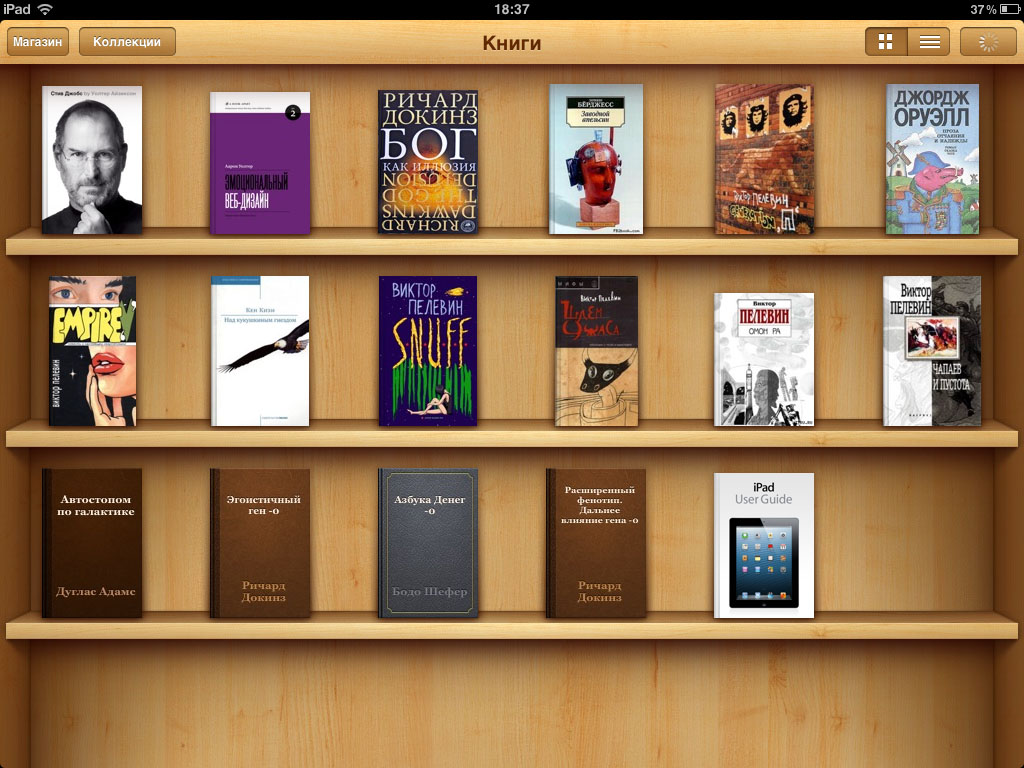Switch to list view of books

coord(929,42)
